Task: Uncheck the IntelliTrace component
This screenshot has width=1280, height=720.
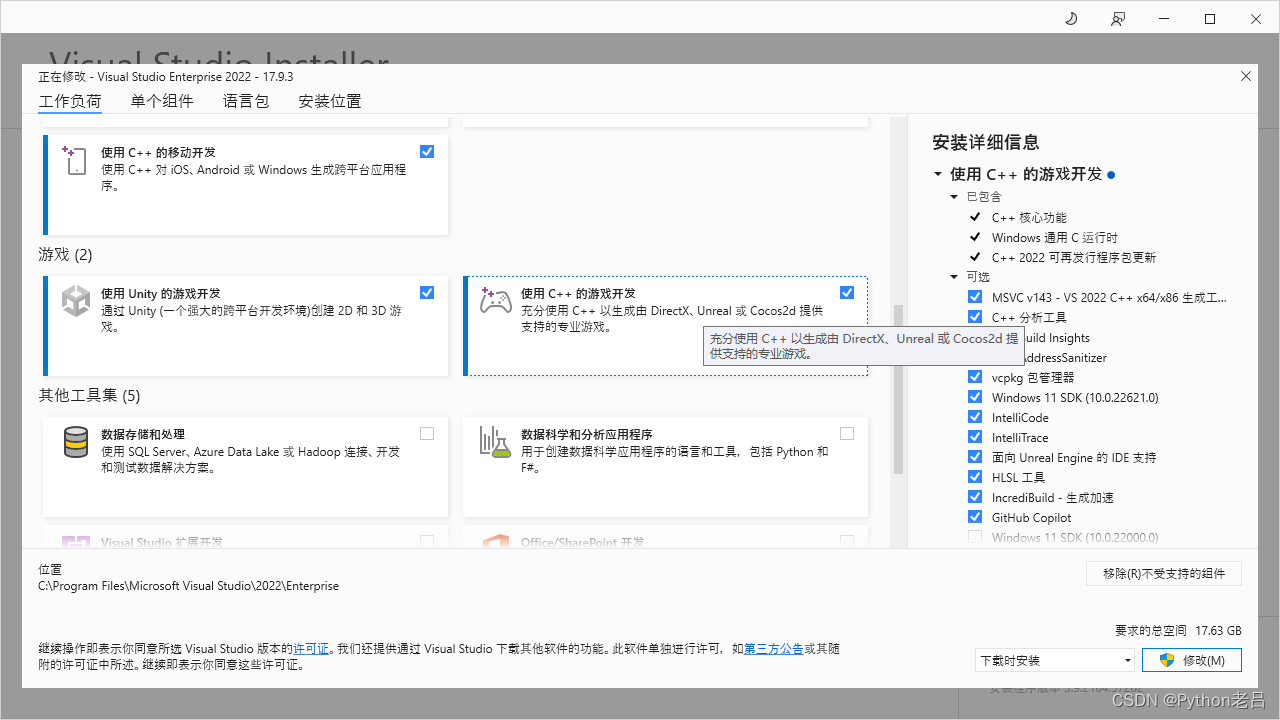Action: click(x=975, y=437)
